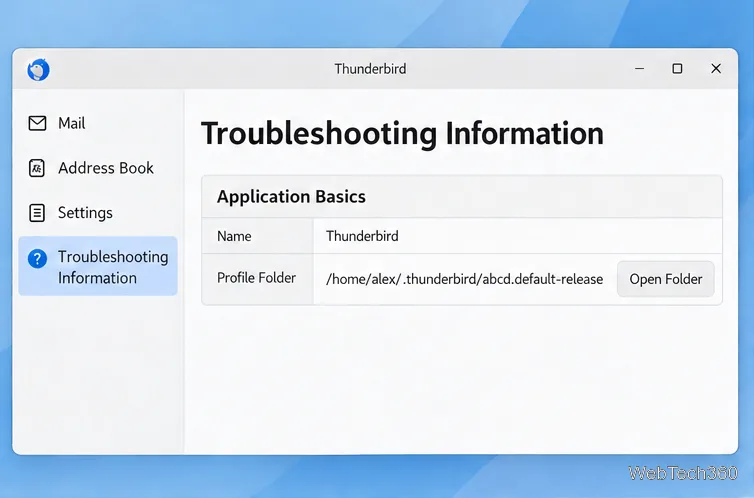This screenshot has height=498, width=754.
Task: Select the profile folder path text
Action: 464,279
